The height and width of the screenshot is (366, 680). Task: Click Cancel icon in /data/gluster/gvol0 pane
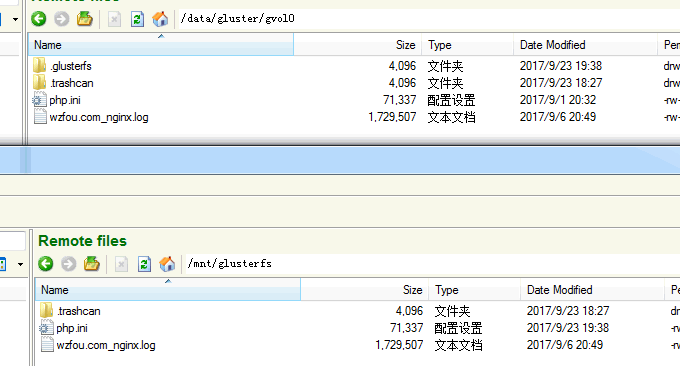tap(114, 19)
